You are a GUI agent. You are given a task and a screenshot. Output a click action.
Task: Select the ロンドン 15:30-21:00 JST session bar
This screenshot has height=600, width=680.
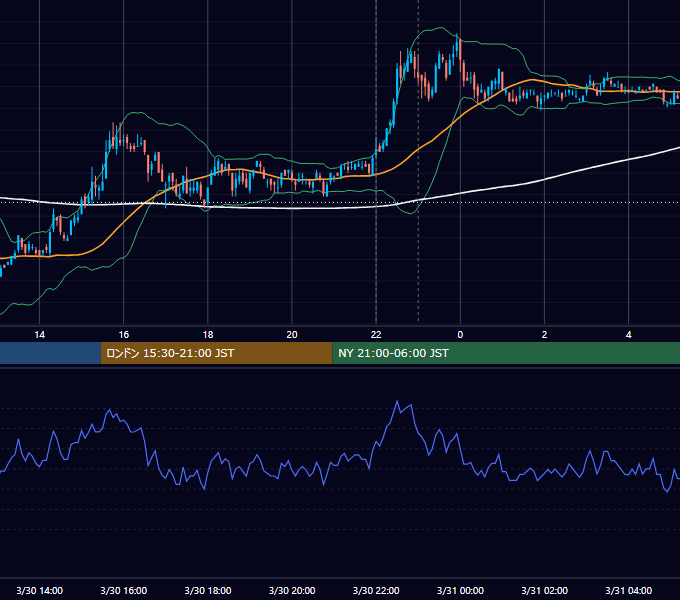coord(216,353)
